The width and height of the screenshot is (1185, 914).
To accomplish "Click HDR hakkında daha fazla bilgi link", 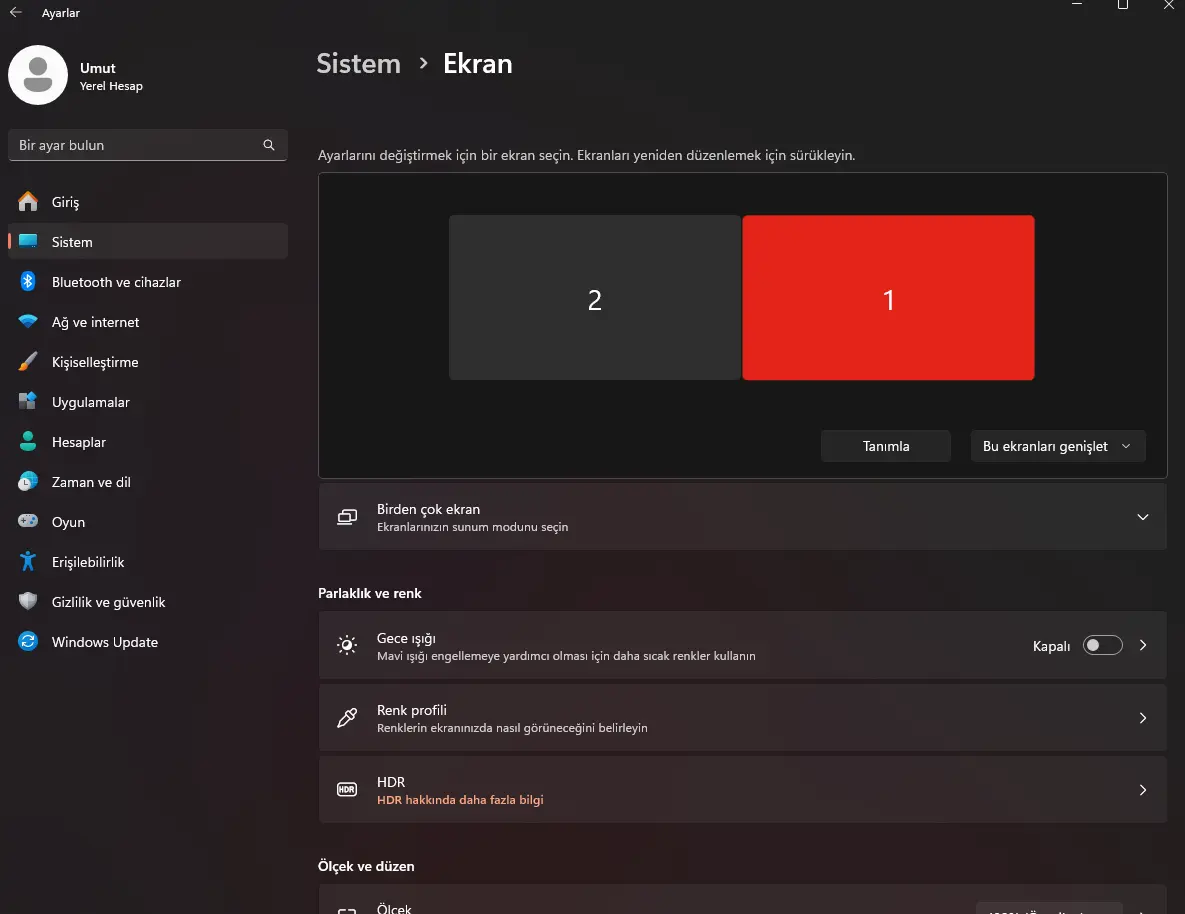I will point(459,800).
